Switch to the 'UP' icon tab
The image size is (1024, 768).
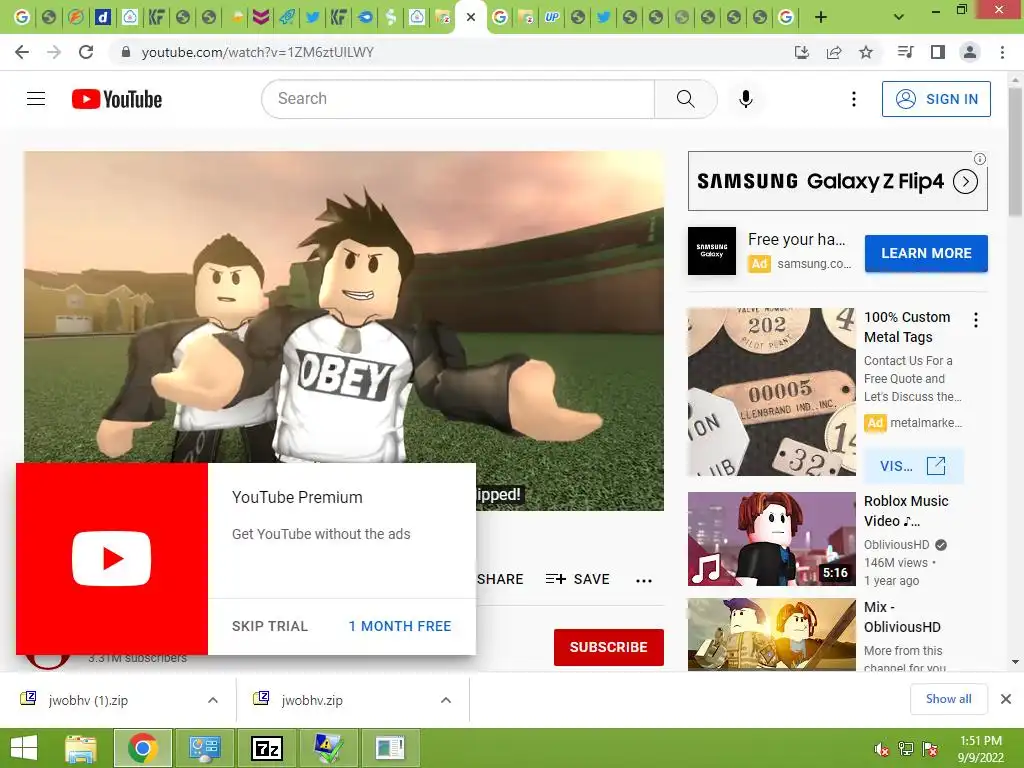pos(552,17)
